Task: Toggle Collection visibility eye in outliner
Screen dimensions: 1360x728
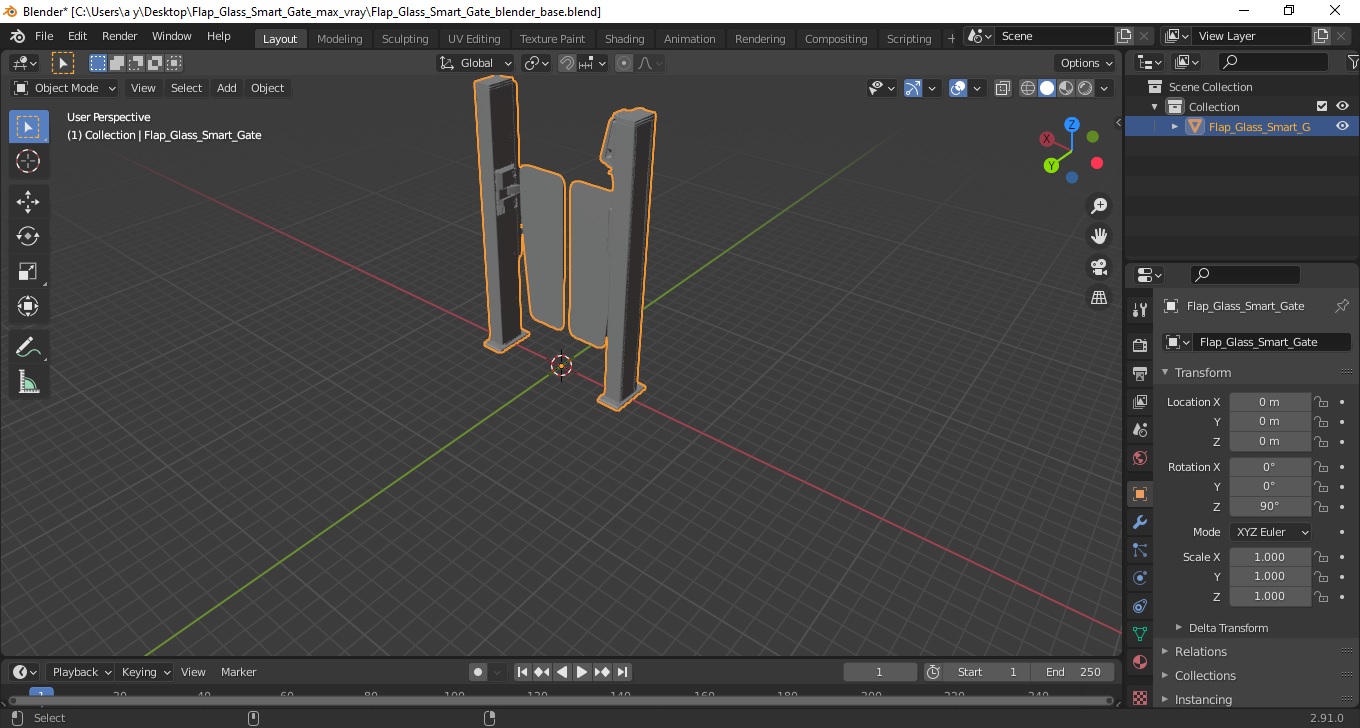Action: pyautogui.click(x=1342, y=106)
